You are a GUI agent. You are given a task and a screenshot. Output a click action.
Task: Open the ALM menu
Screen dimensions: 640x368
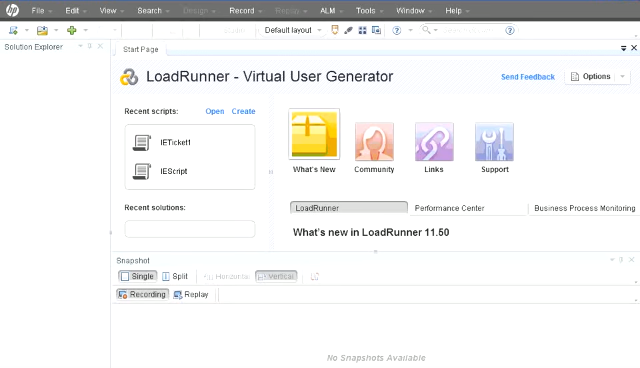point(331,11)
